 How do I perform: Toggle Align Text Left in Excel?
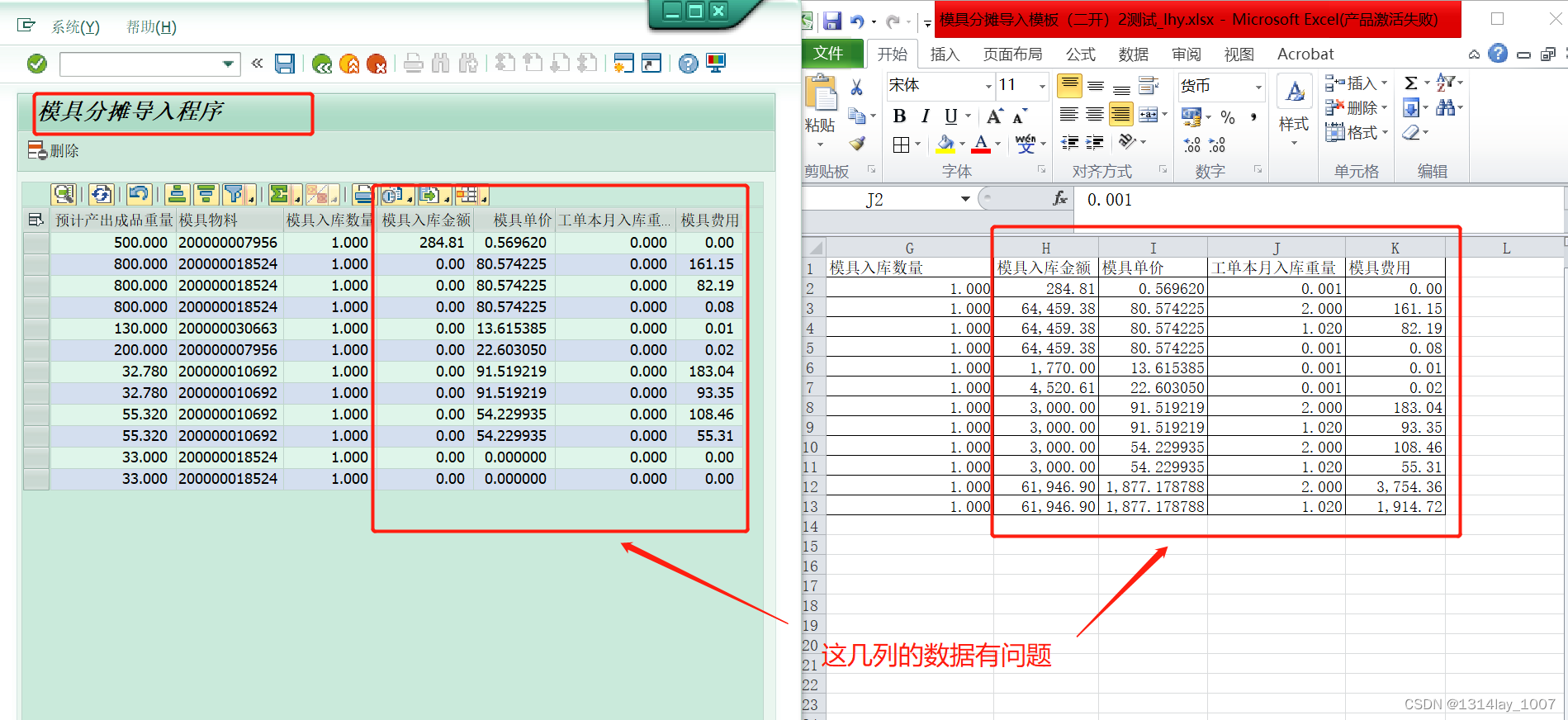click(x=1069, y=114)
